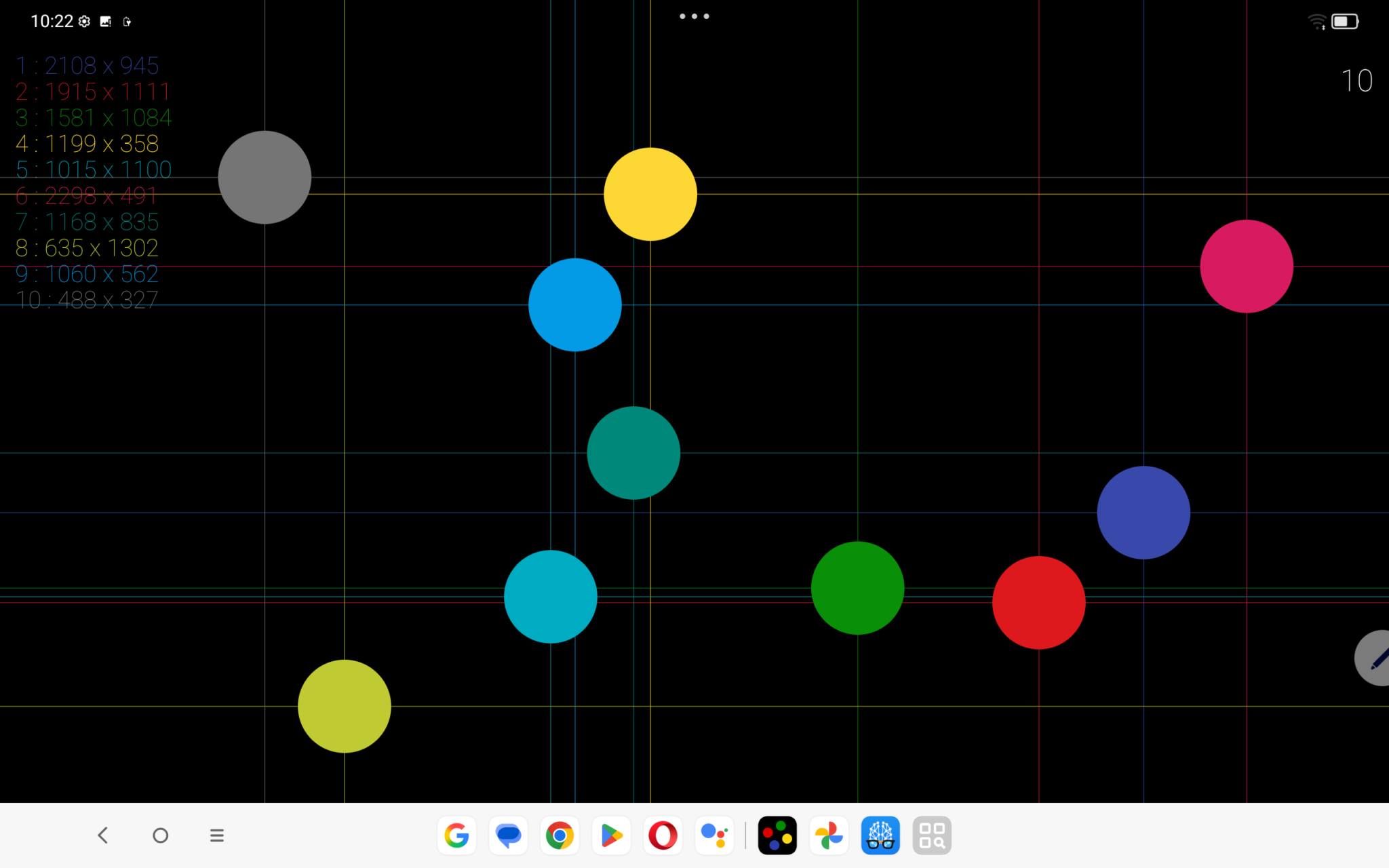Launch the QR code scanner app
The image size is (1389, 868).
tap(932, 835)
